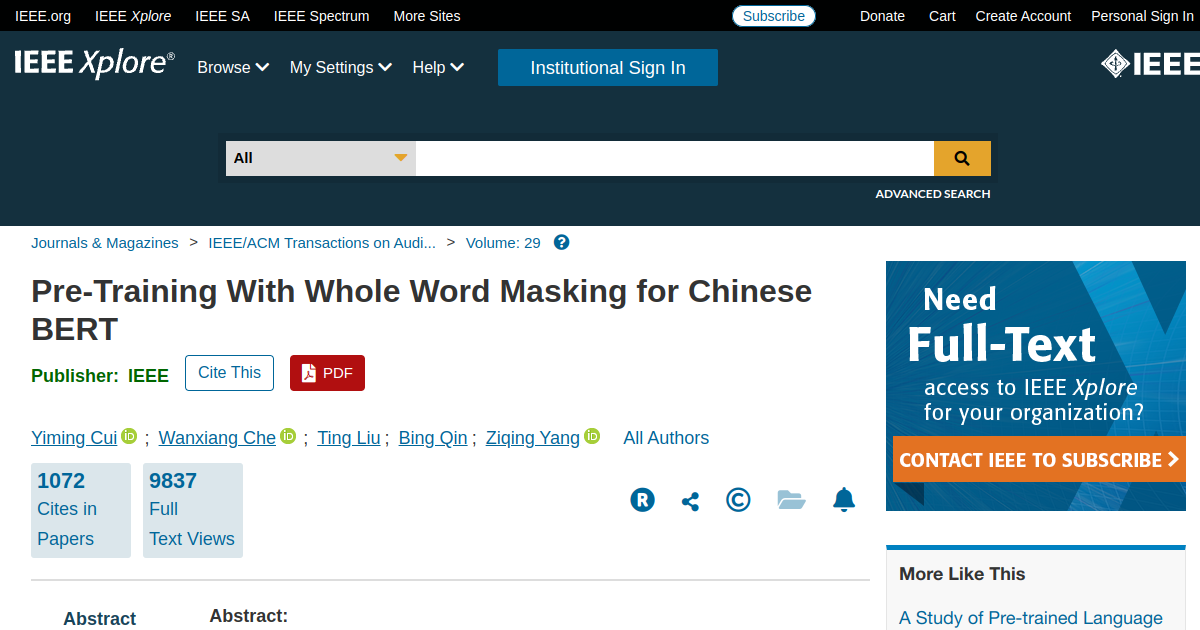Download the PDF of the article
1200x630 pixels.
327,373
